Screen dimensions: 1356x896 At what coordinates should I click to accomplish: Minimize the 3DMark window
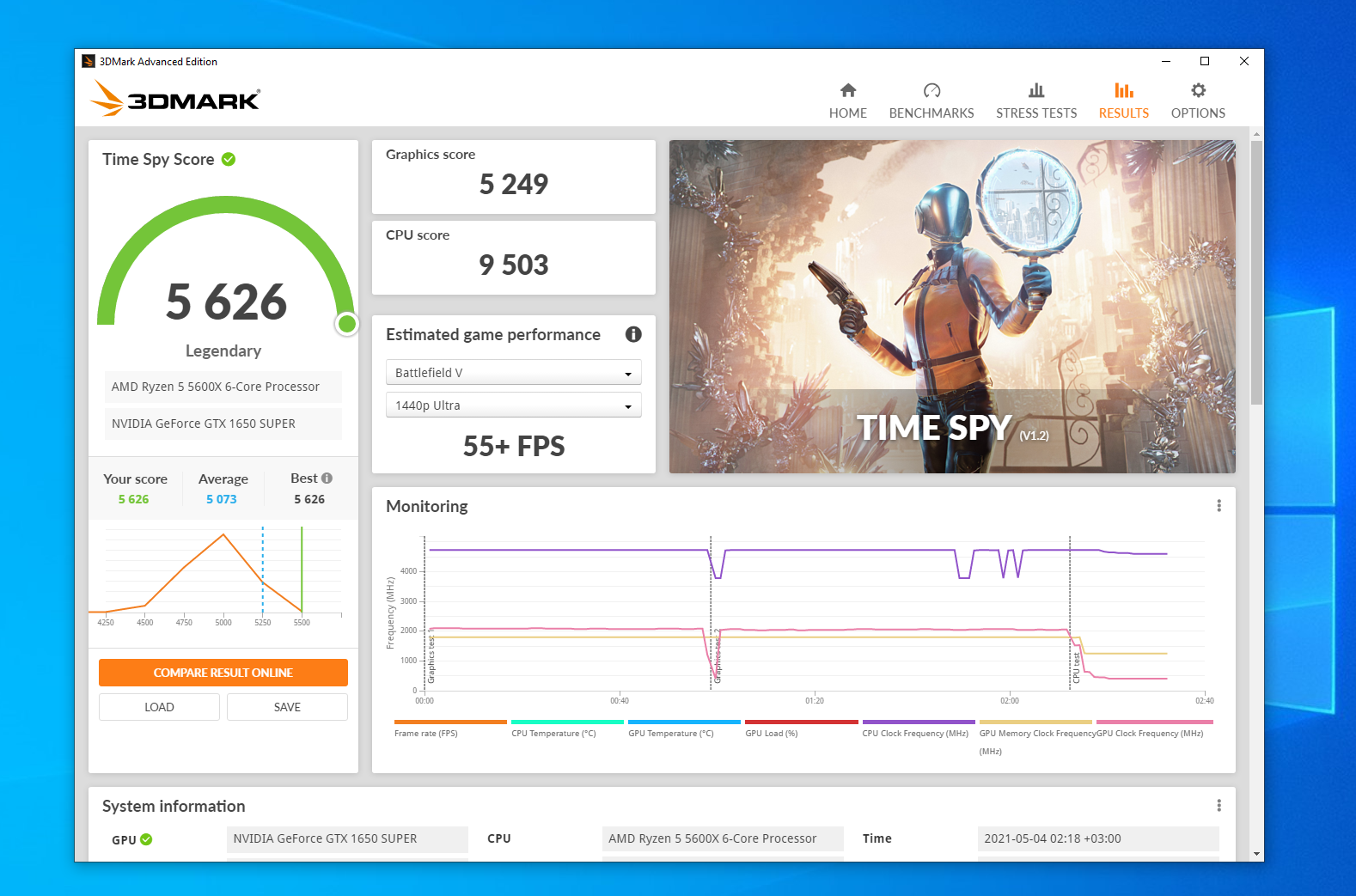(x=1166, y=61)
